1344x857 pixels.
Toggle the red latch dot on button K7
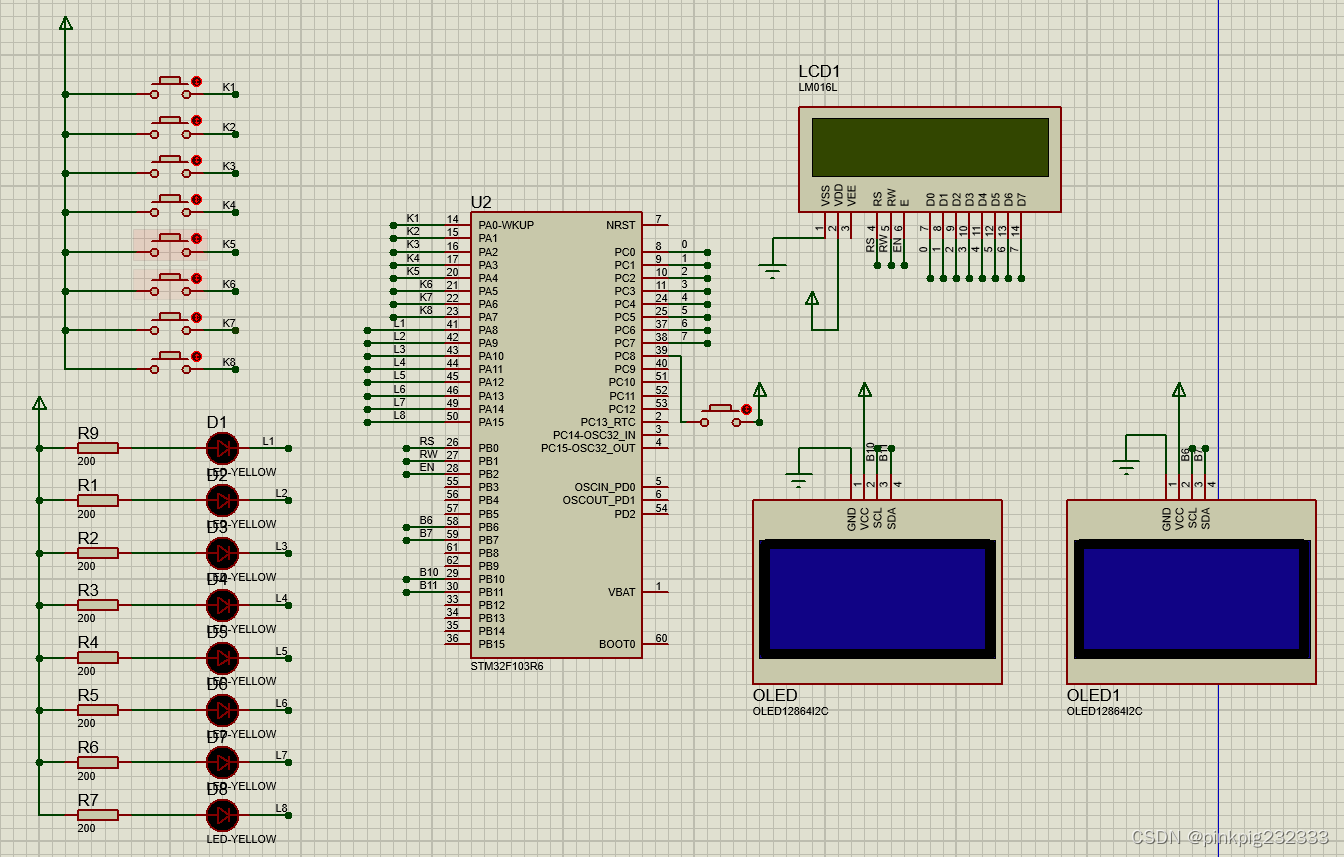(197, 318)
